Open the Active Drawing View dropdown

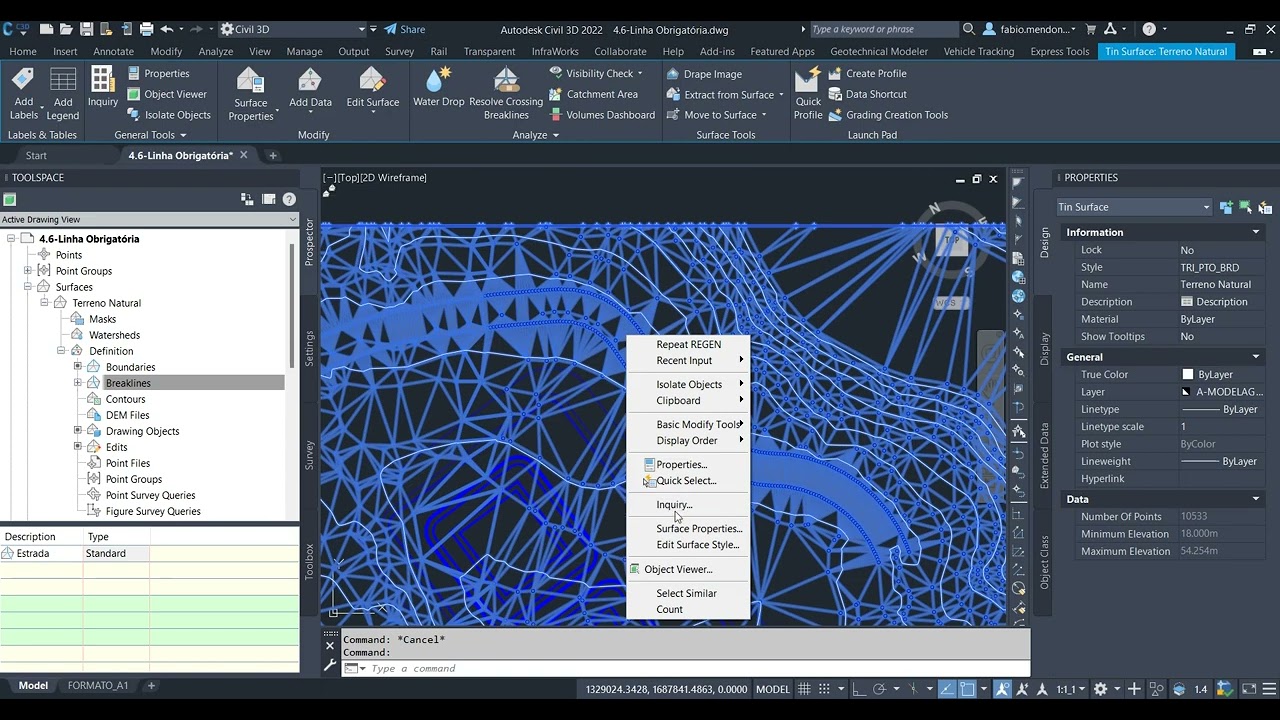tap(149, 219)
